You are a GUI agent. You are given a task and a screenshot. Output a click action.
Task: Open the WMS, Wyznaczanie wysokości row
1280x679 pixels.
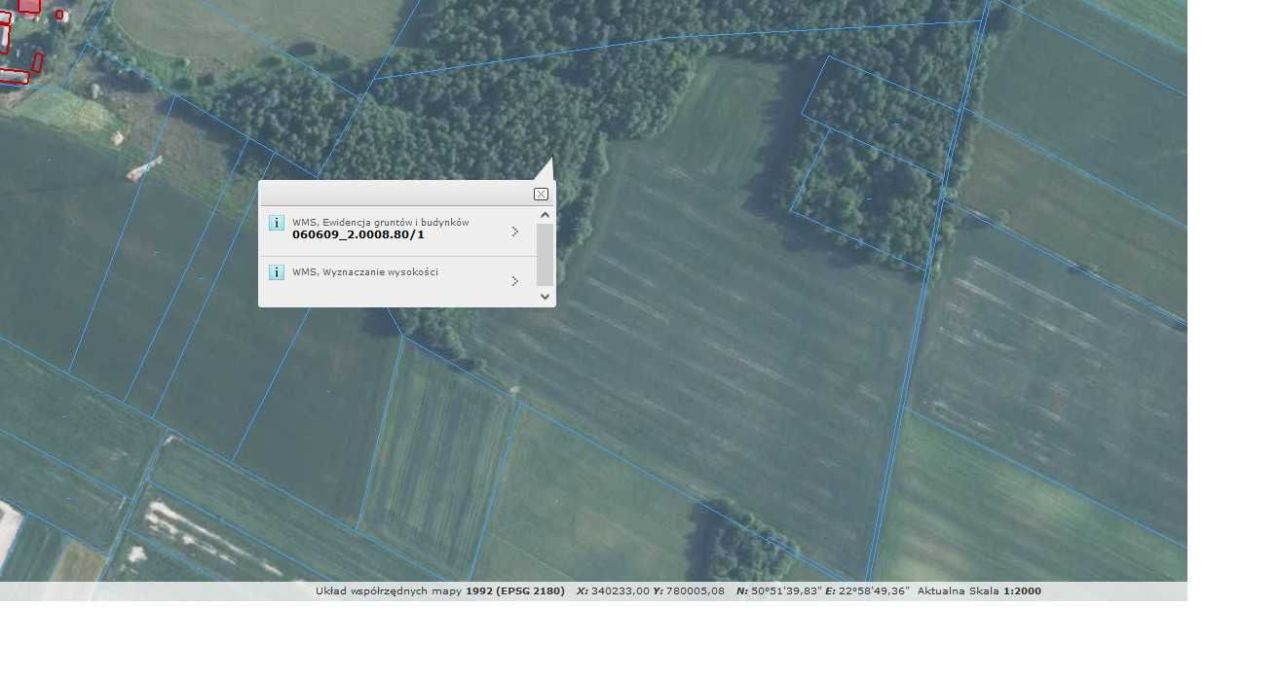(398, 282)
